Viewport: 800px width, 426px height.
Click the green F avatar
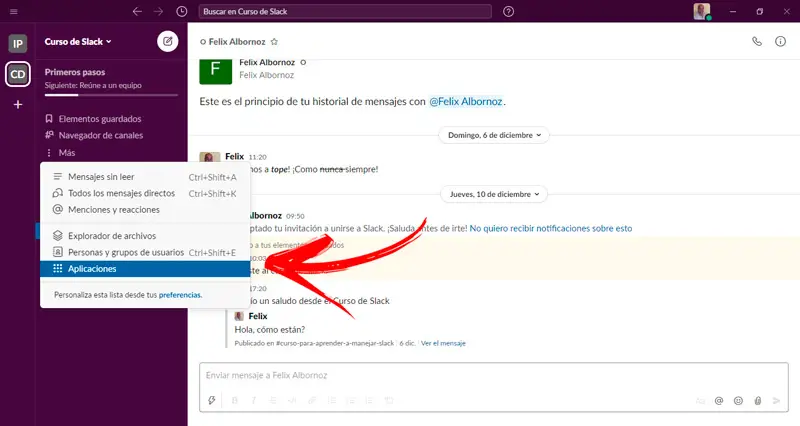click(x=215, y=70)
